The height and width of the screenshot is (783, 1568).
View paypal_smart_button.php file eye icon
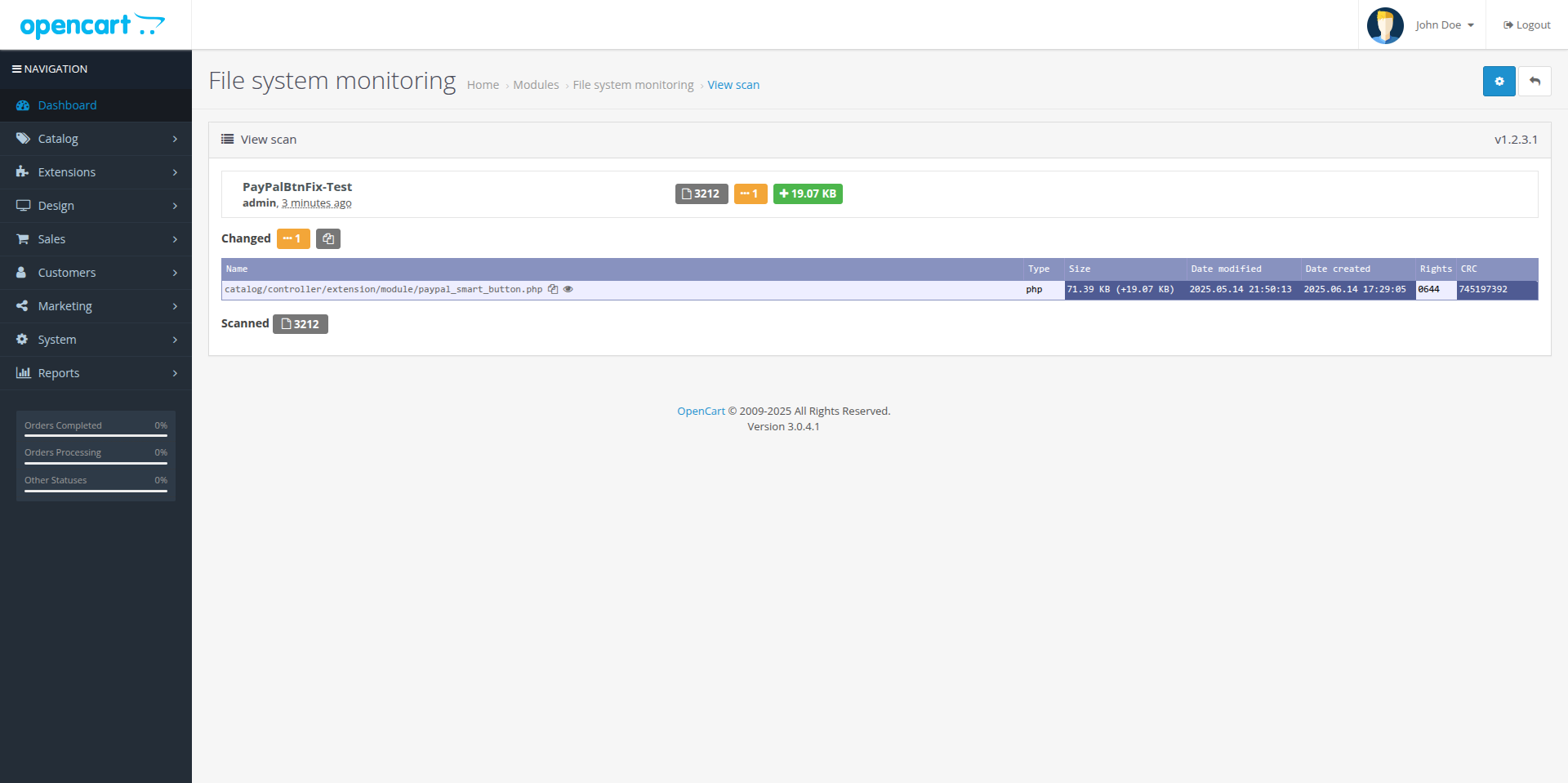point(568,289)
